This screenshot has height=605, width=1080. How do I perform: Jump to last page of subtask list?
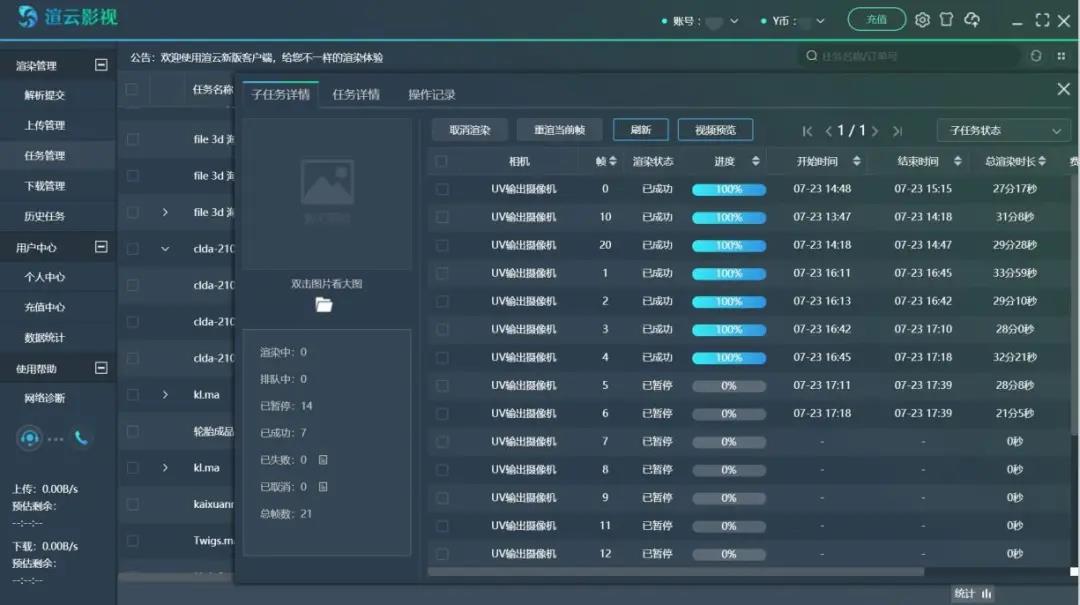(x=898, y=131)
